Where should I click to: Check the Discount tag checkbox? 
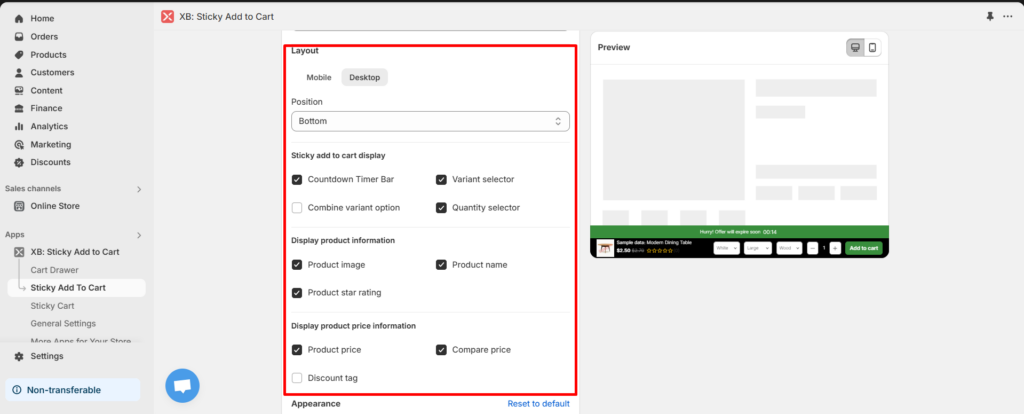(x=297, y=378)
